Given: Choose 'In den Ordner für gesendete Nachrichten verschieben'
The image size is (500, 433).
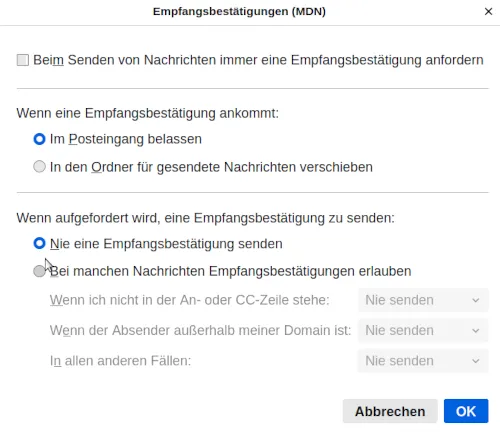Looking at the screenshot, I should click(39, 166).
